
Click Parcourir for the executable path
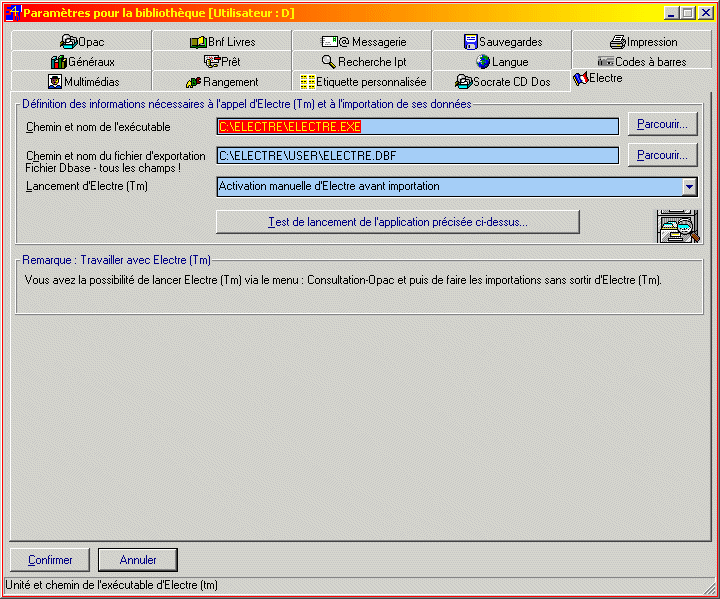(663, 124)
